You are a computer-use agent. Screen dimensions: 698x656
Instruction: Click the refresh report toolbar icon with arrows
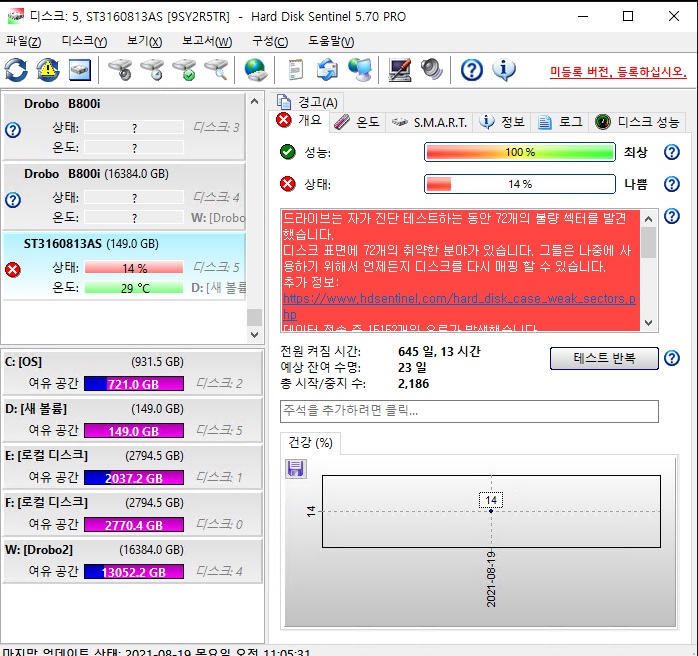[x=327, y=70]
